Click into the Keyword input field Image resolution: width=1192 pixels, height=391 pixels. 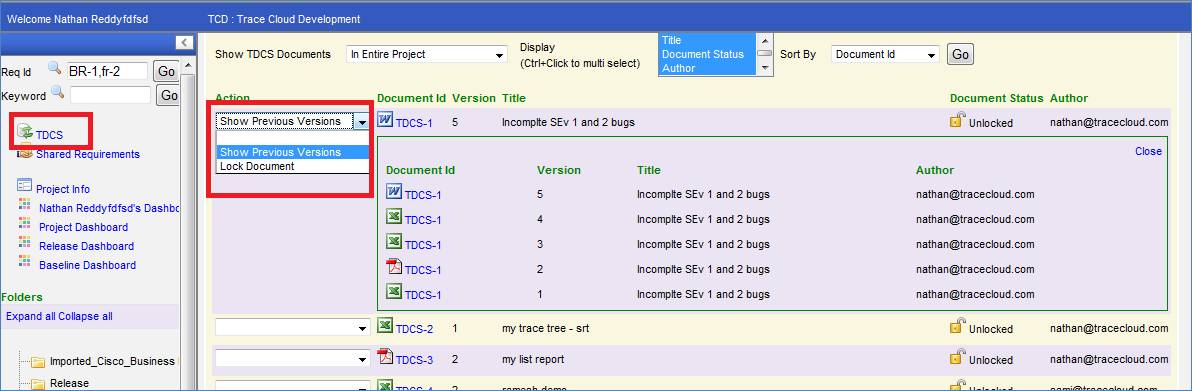coord(110,95)
